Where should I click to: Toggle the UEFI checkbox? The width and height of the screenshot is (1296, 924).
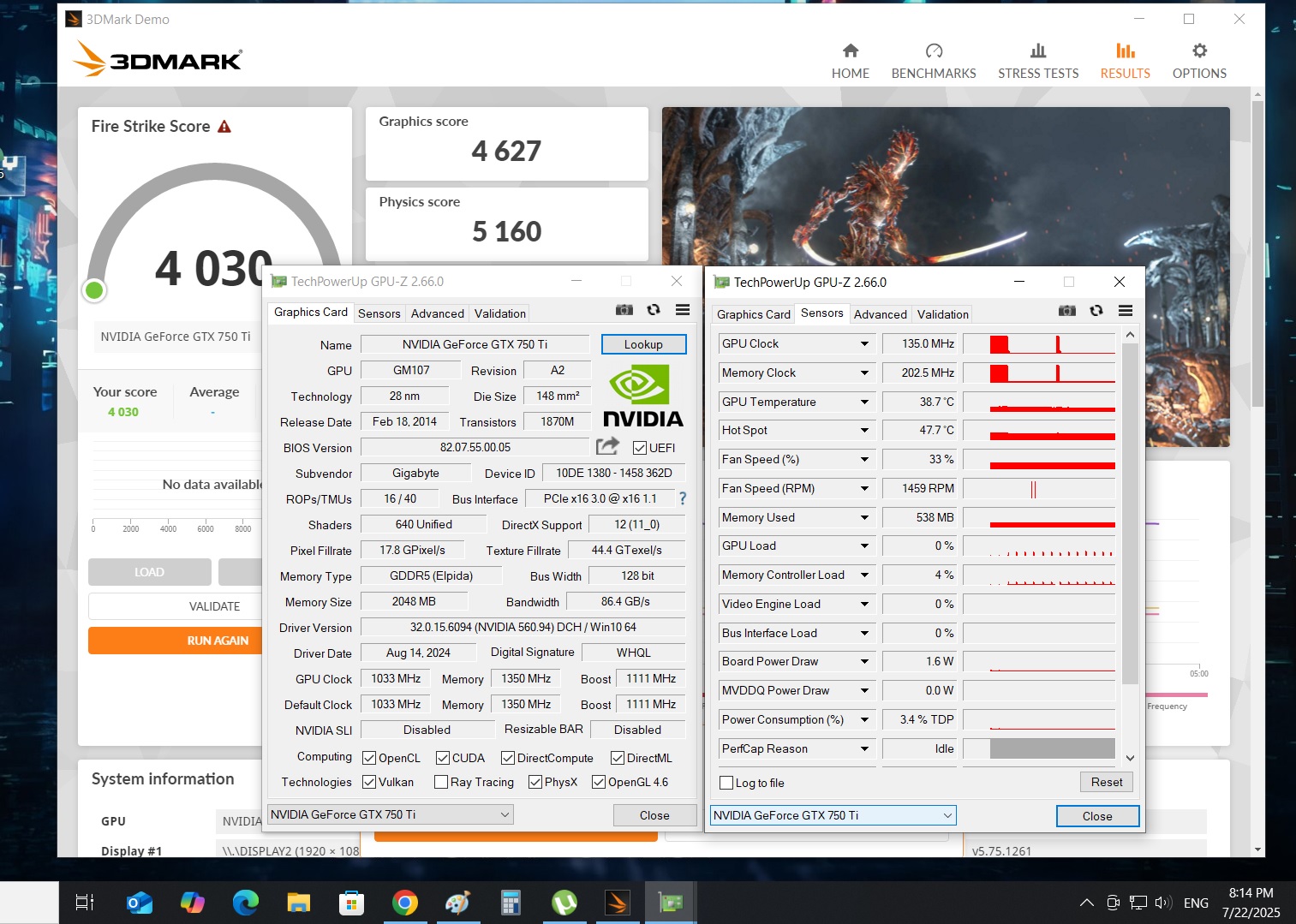pyautogui.click(x=640, y=448)
